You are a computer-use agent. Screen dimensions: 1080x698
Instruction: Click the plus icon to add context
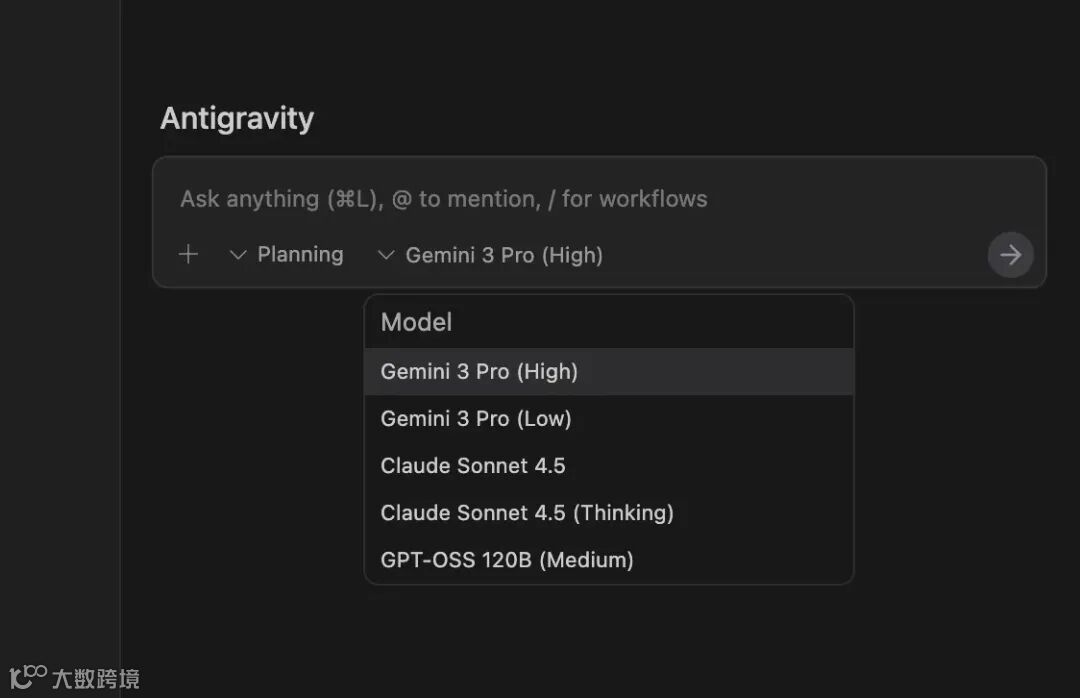click(x=188, y=255)
